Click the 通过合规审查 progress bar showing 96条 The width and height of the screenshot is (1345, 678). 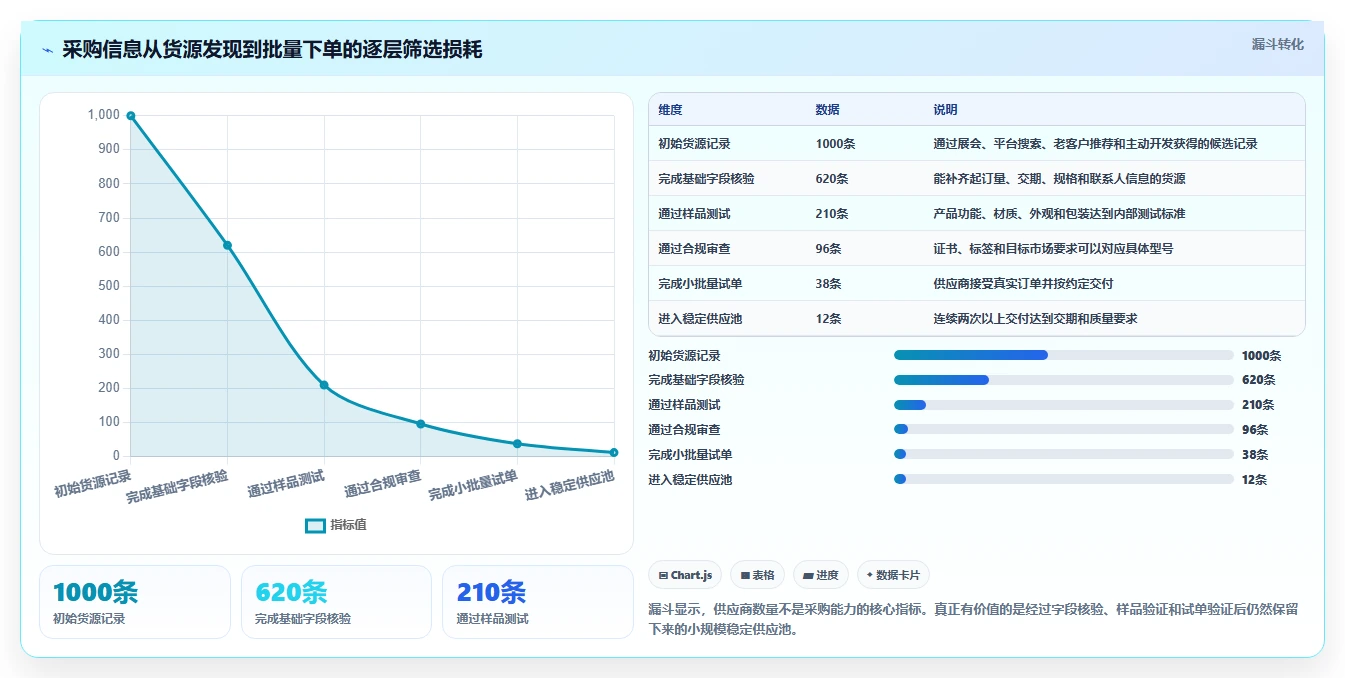[1064, 430]
